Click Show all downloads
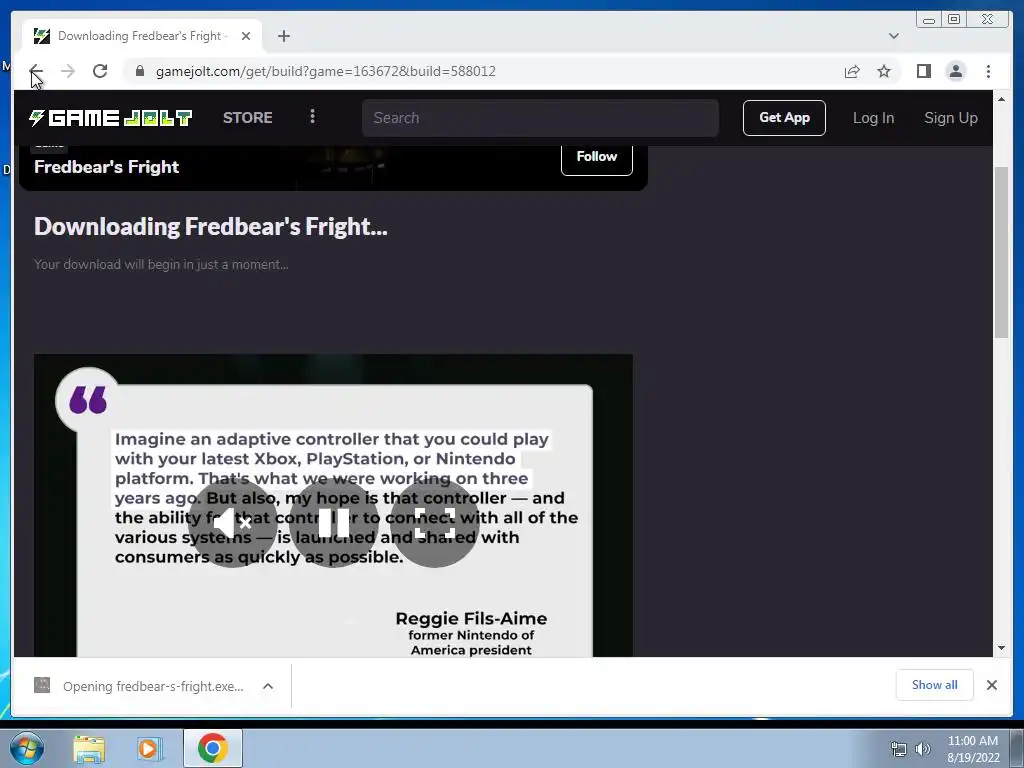1024x768 pixels. 935,684
